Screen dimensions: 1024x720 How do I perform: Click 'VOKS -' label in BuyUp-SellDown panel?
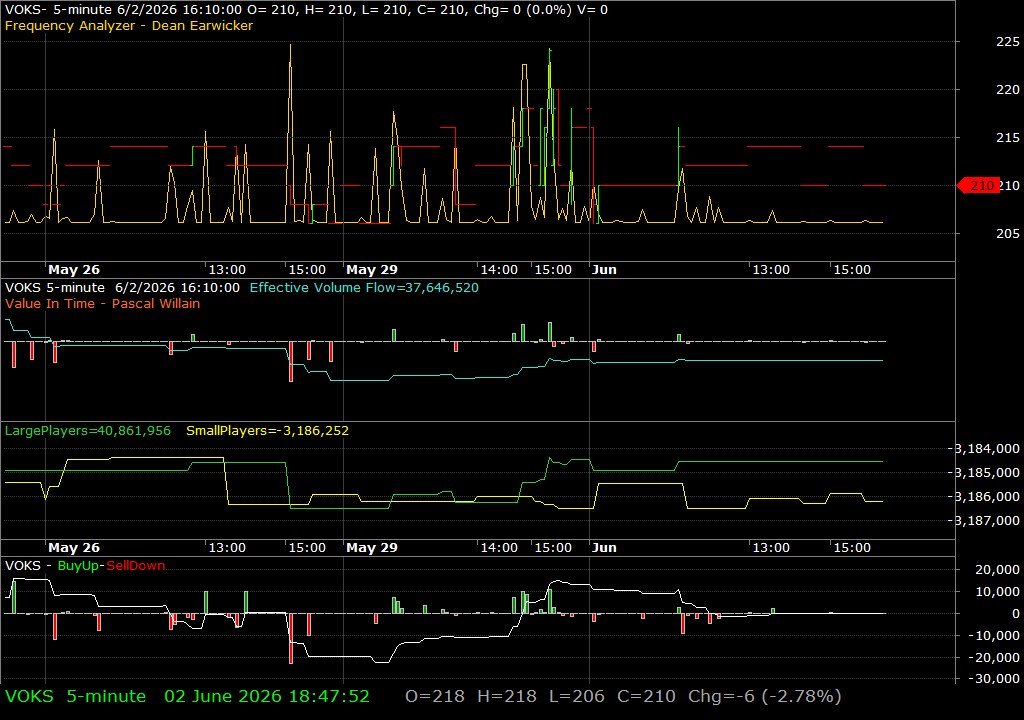(28, 566)
